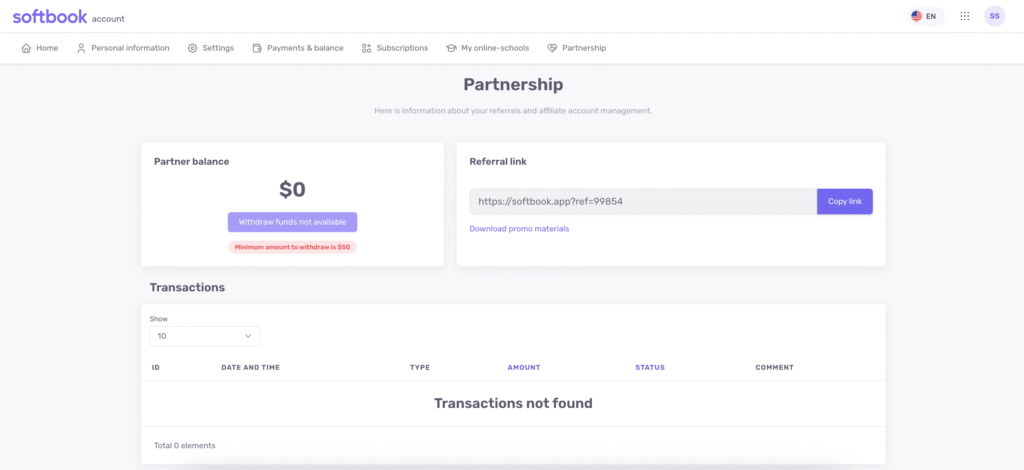Click the dropdown chevron in Show field
Image resolution: width=1024 pixels, height=470 pixels.
coord(248,336)
